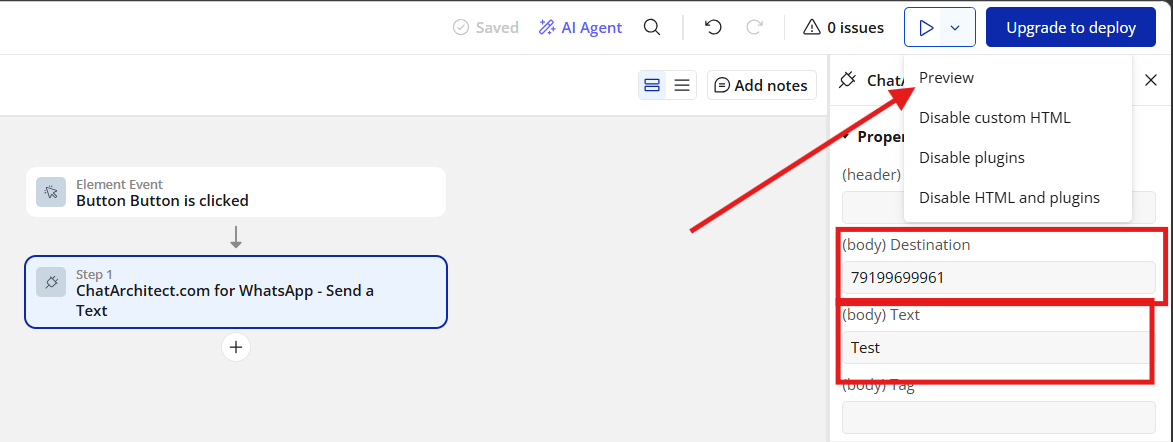Viewport: 1173px width, 442px height.
Task: Select the Button is clicked event block
Action: [x=236, y=192]
